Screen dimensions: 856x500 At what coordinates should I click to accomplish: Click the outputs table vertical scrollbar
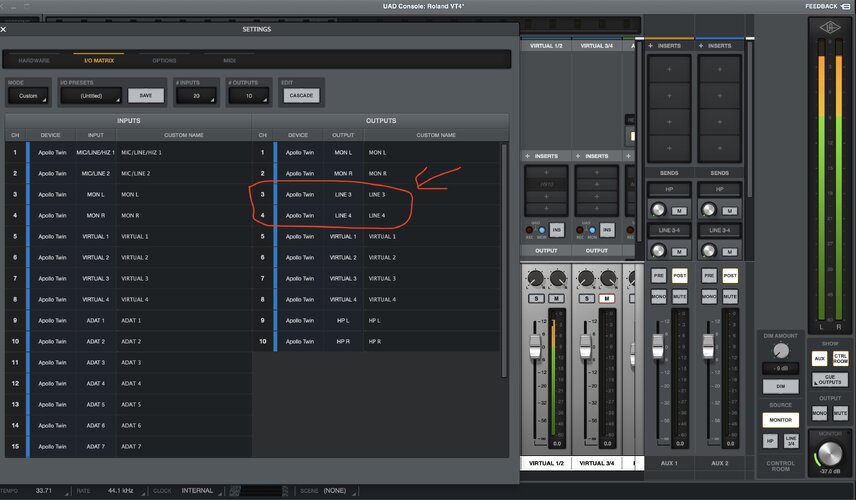tap(504, 260)
